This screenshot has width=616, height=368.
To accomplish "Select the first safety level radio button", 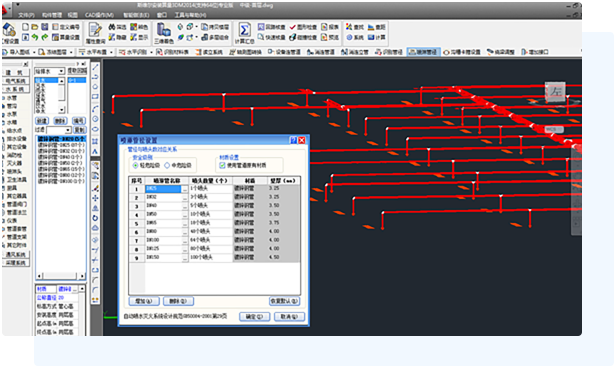I will pos(136,165).
